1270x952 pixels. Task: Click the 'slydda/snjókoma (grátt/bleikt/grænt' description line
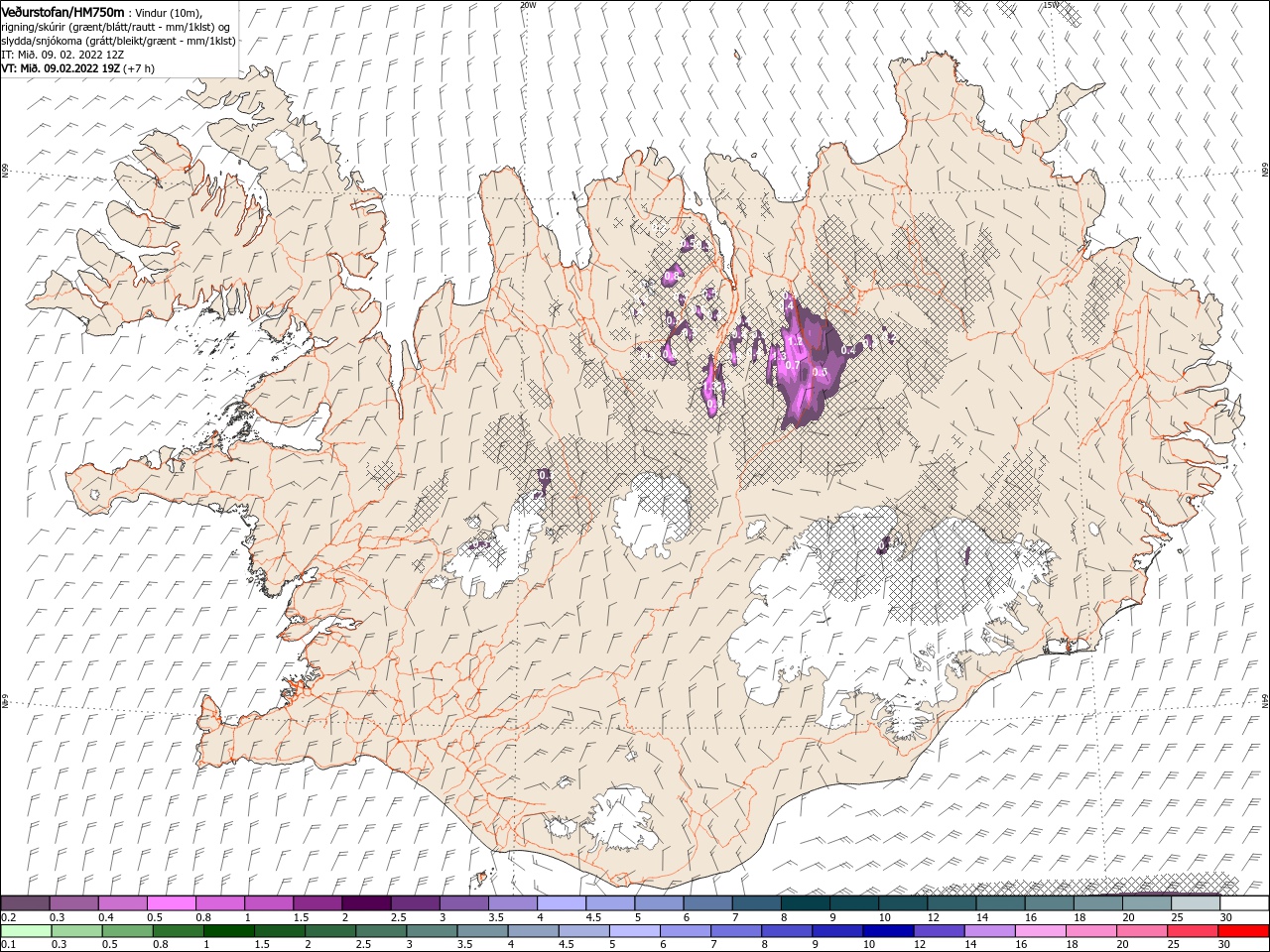click(118, 41)
